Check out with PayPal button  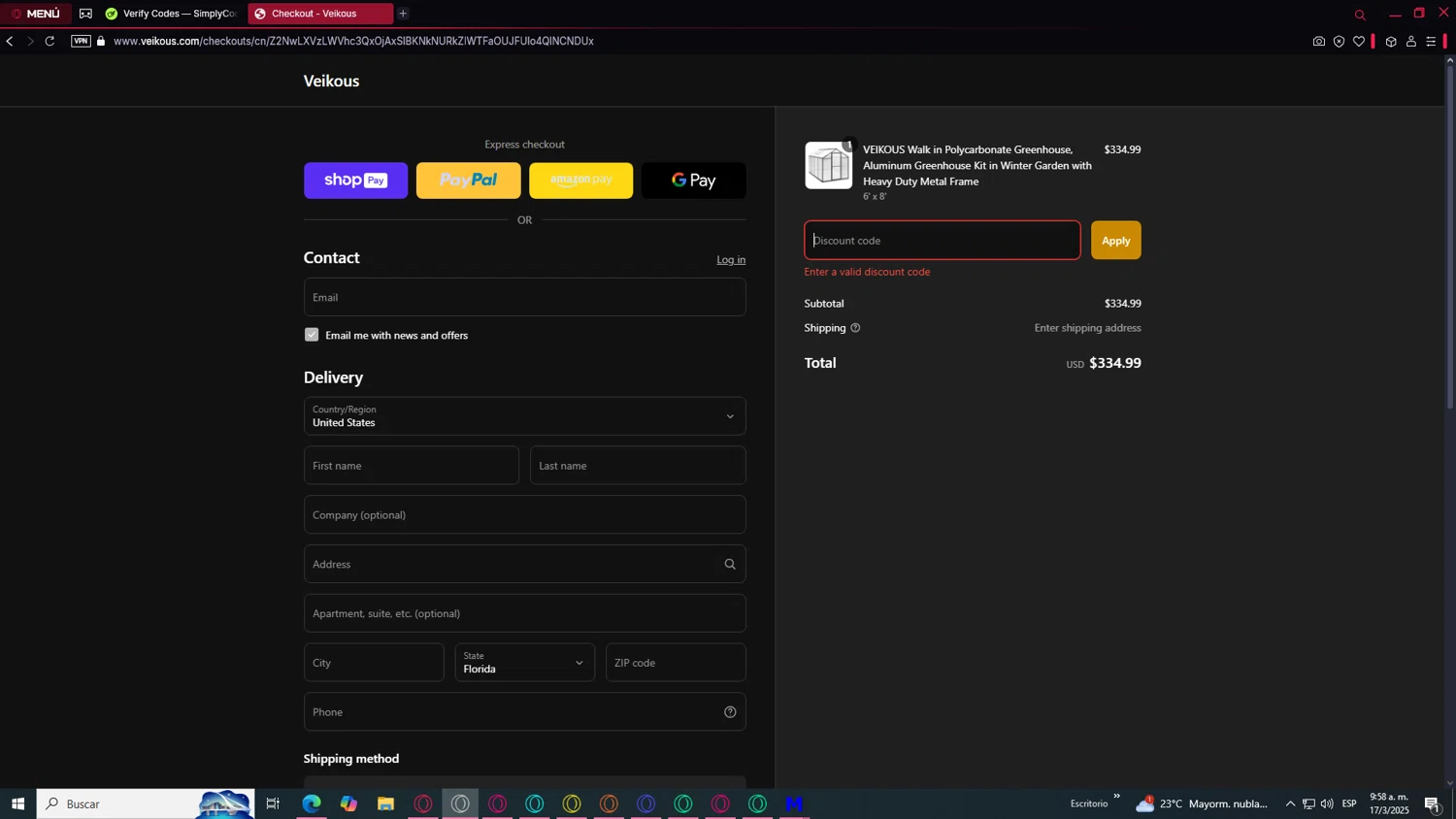pos(469,180)
